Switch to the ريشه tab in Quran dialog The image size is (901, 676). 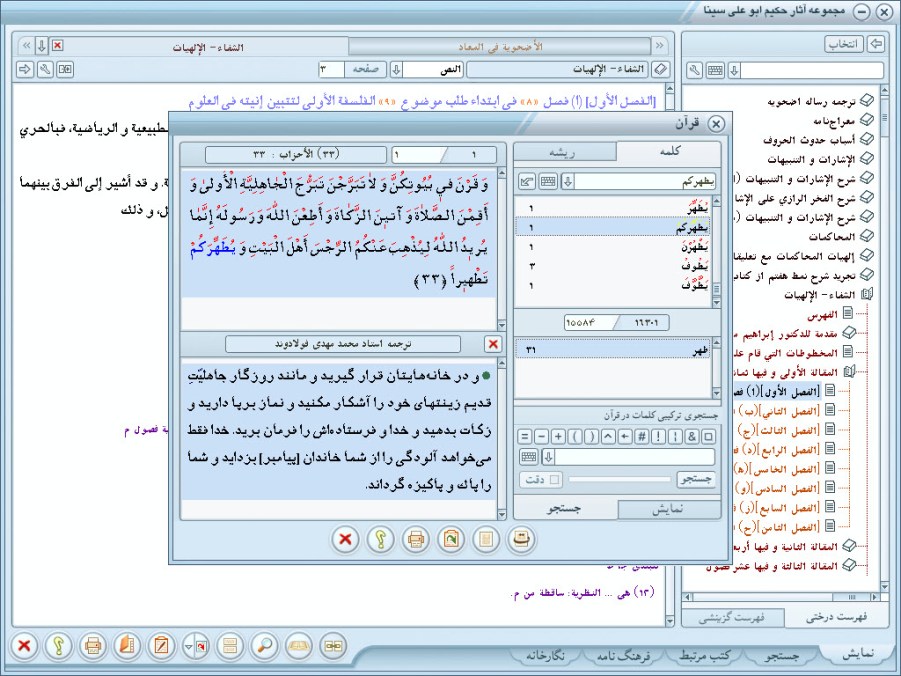pyautogui.click(x=564, y=152)
